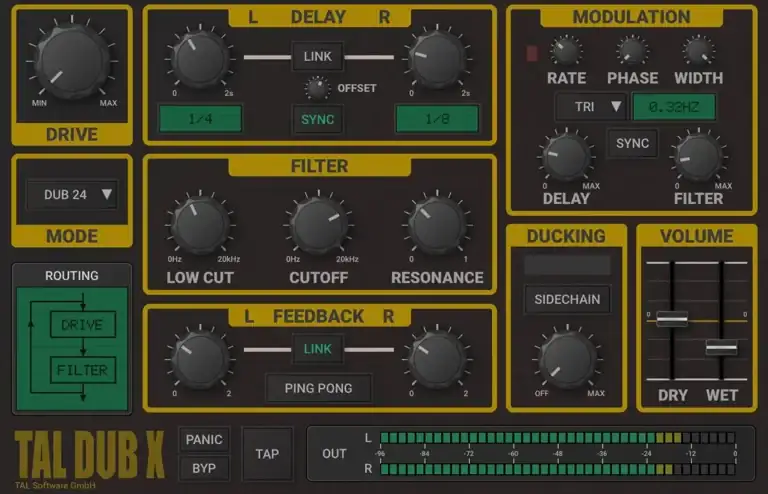Screen dimensions: 768x494
Task: Click the BYP bypass button
Action: (204, 469)
